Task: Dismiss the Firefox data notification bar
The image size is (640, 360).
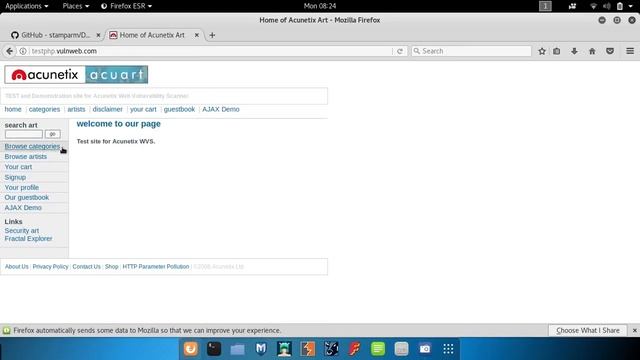Action: point(634,331)
